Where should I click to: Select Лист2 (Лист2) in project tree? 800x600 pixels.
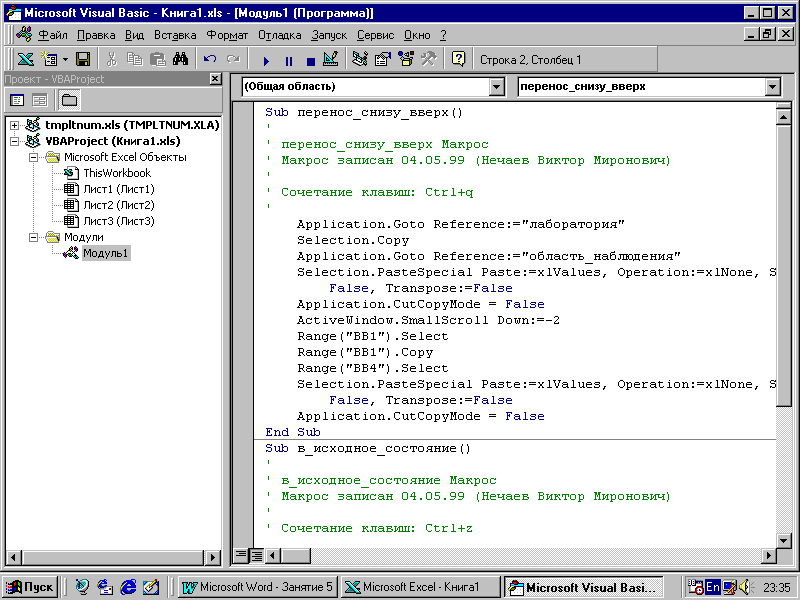(x=119, y=205)
